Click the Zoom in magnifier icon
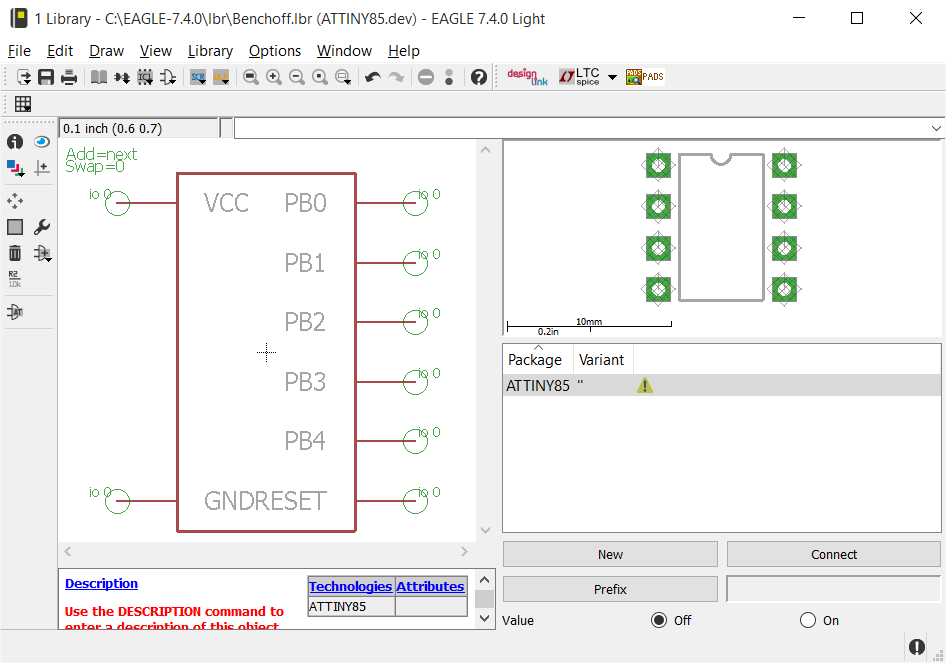 273,77
